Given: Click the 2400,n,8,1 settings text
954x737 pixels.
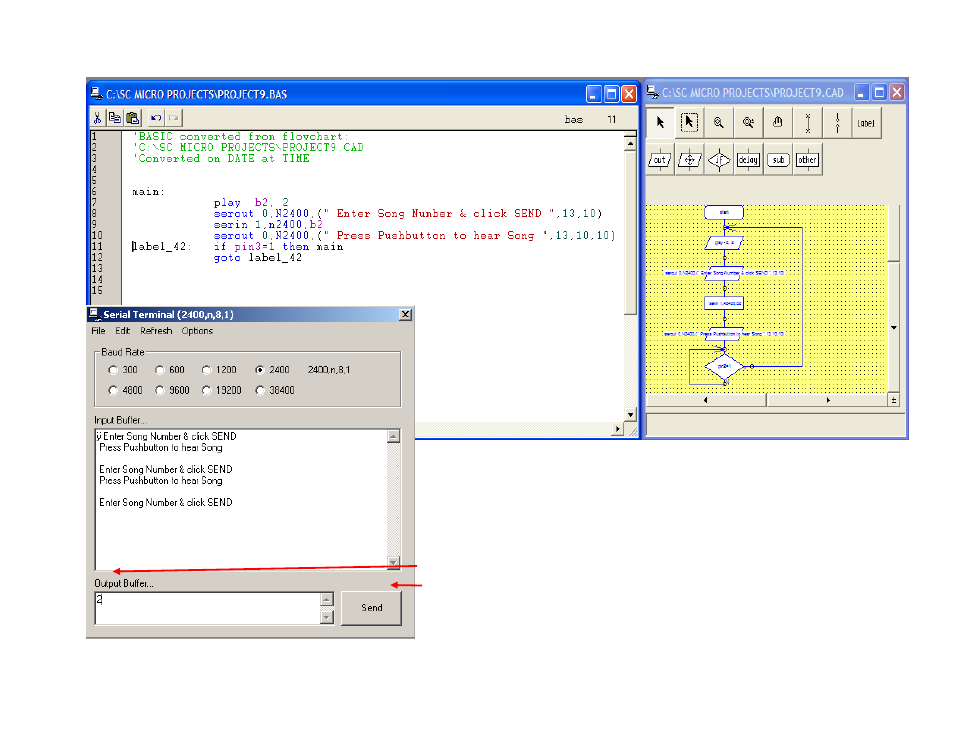Looking at the screenshot, I should 329,370.
